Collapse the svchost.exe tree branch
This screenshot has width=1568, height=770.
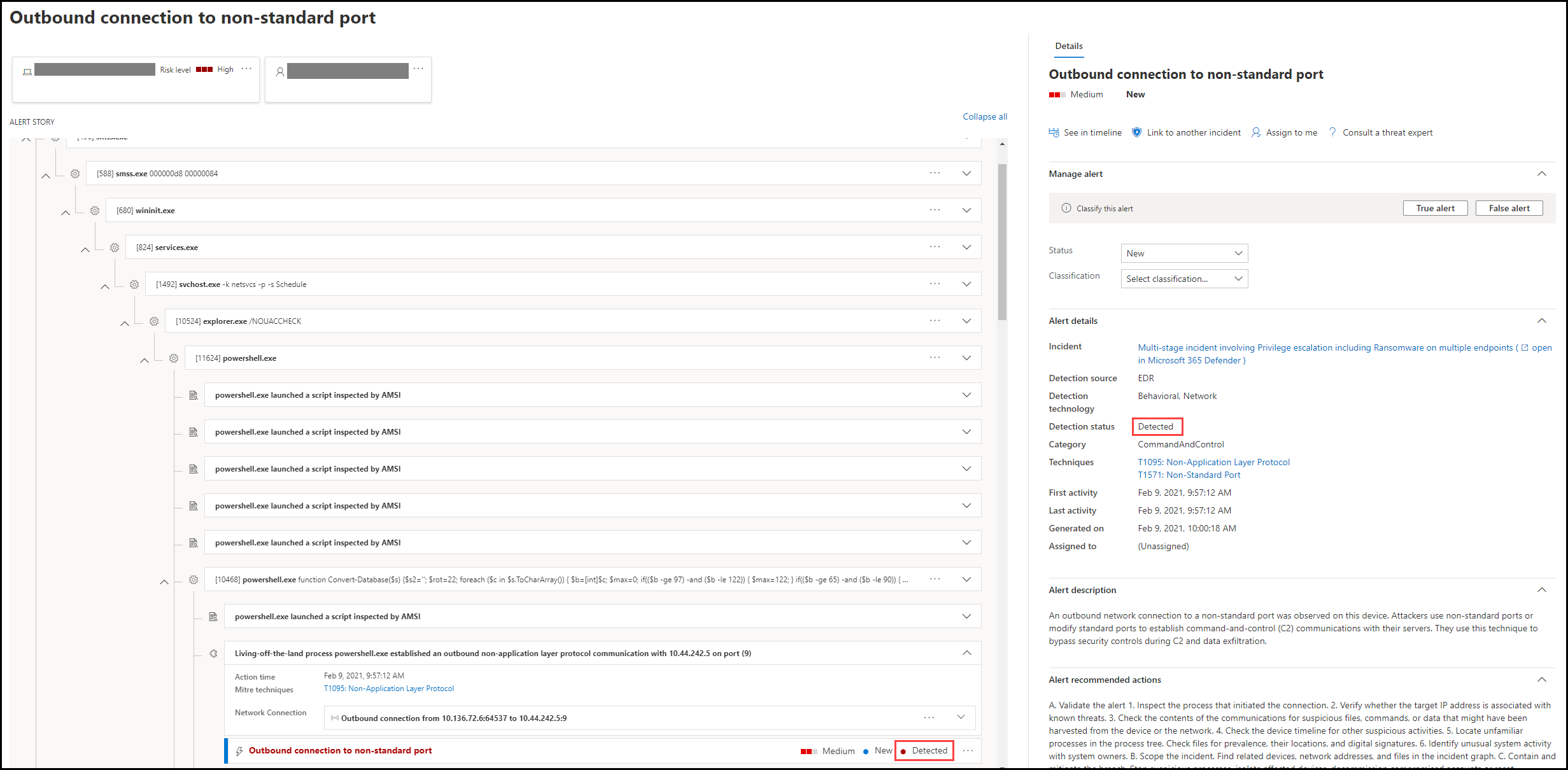(105, 286)
